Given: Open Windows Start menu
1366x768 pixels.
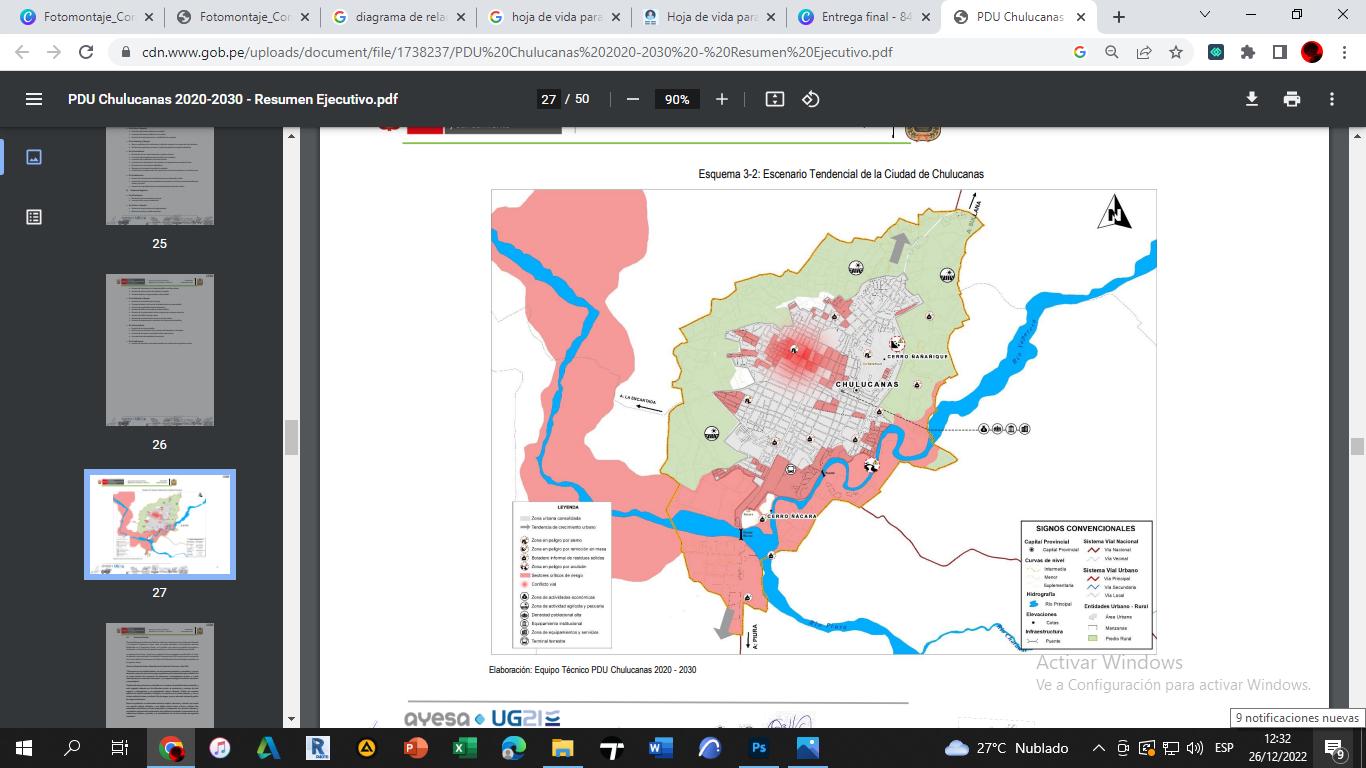Looking at the screenshot, I should (x=24, y=748).
